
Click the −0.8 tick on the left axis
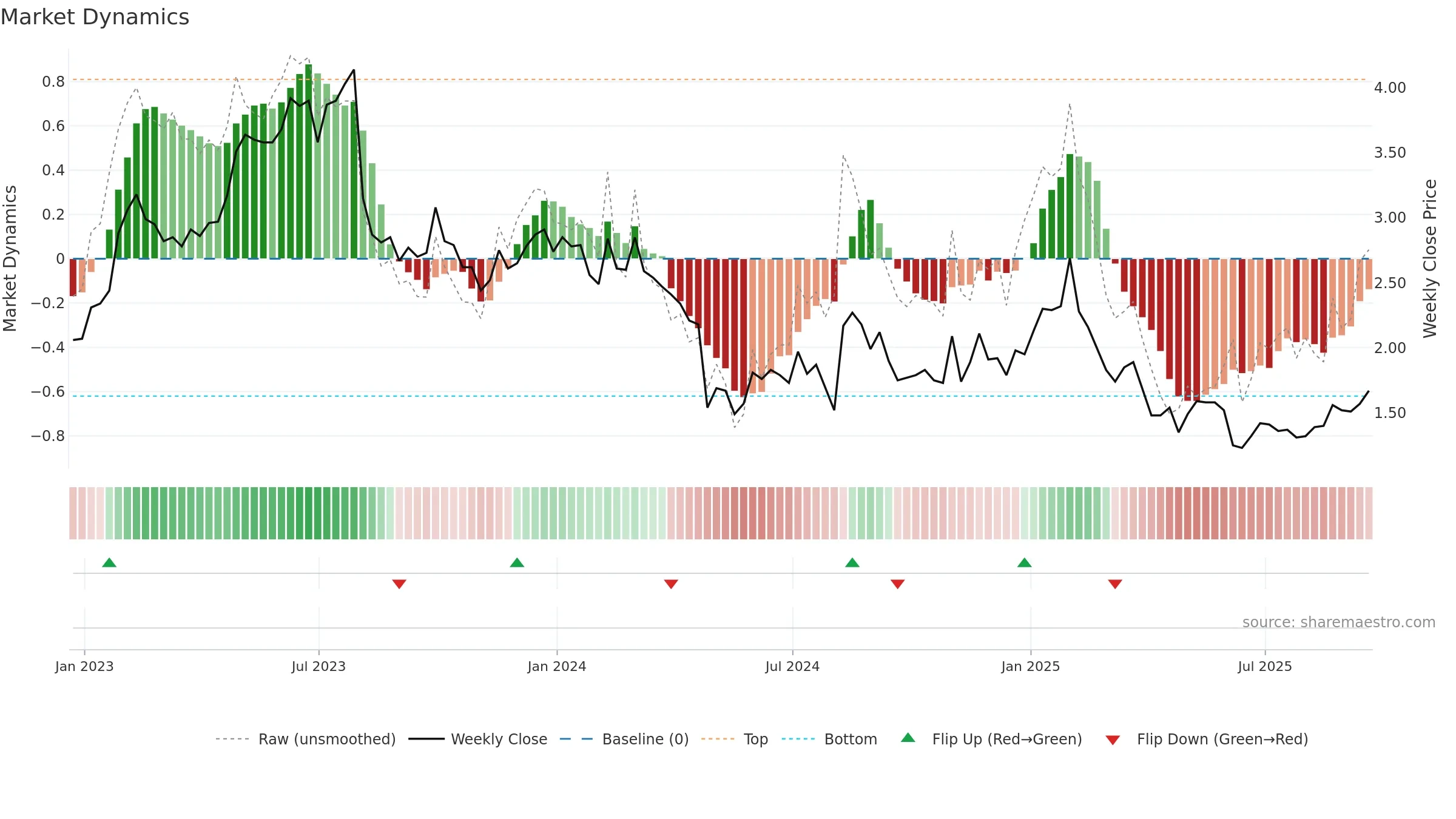tap(48, 436)
